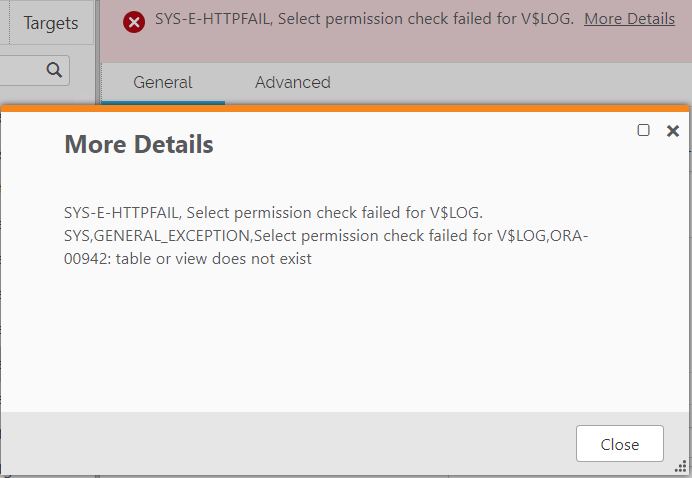
Task: Click the first SYS-E-HTTPFAIL line in dialog
Action: pos(273,212)
